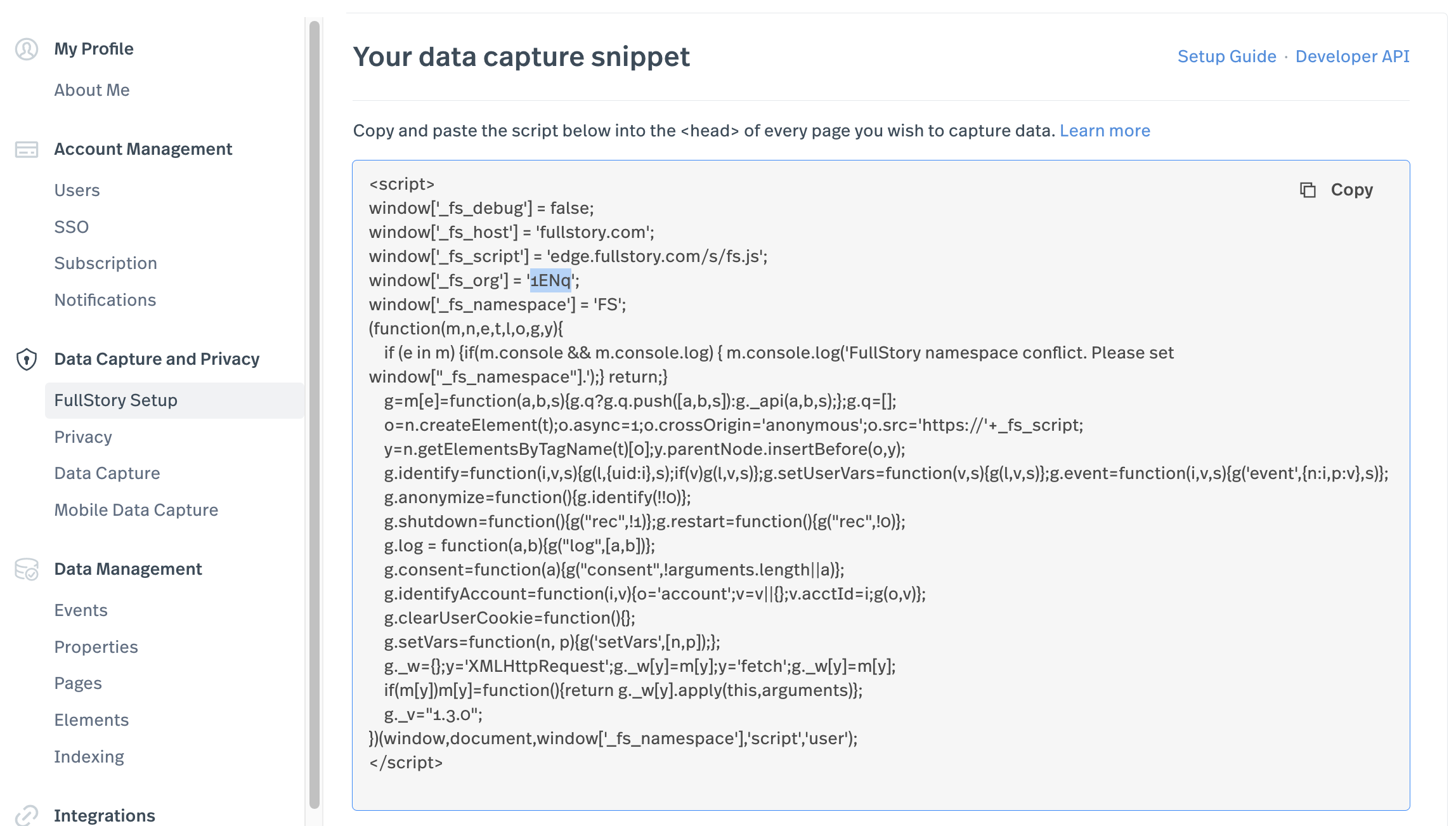Click the My Profile user icon

pos(27,49)
